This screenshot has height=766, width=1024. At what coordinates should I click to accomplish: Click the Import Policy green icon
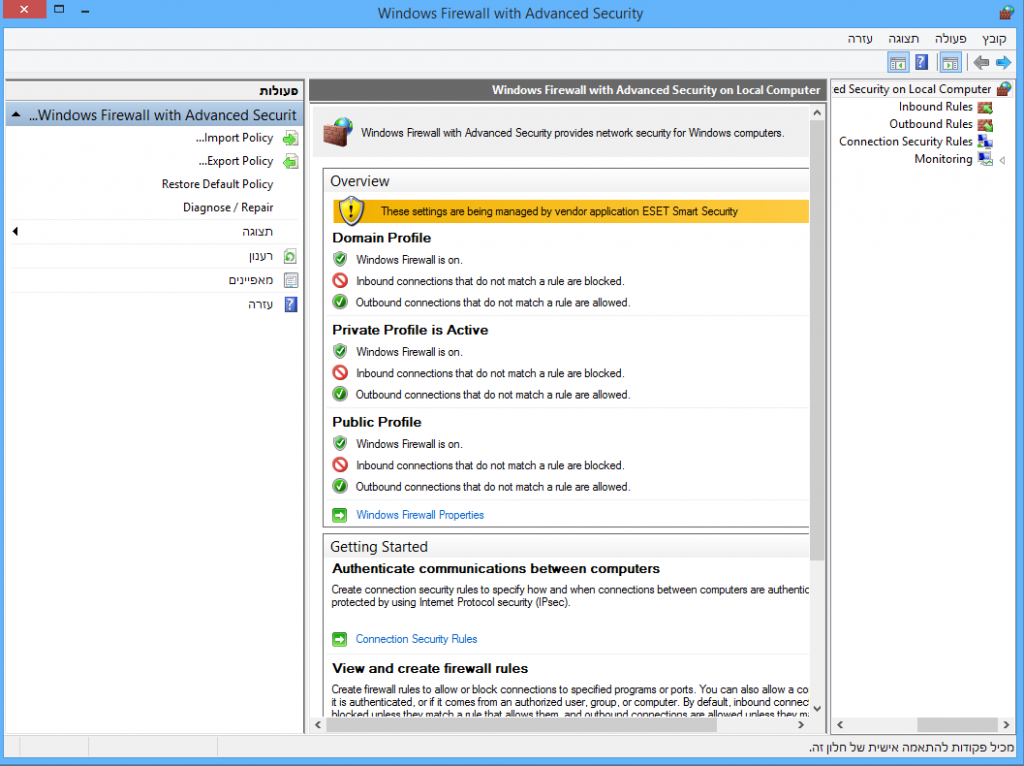pos(291,138)
